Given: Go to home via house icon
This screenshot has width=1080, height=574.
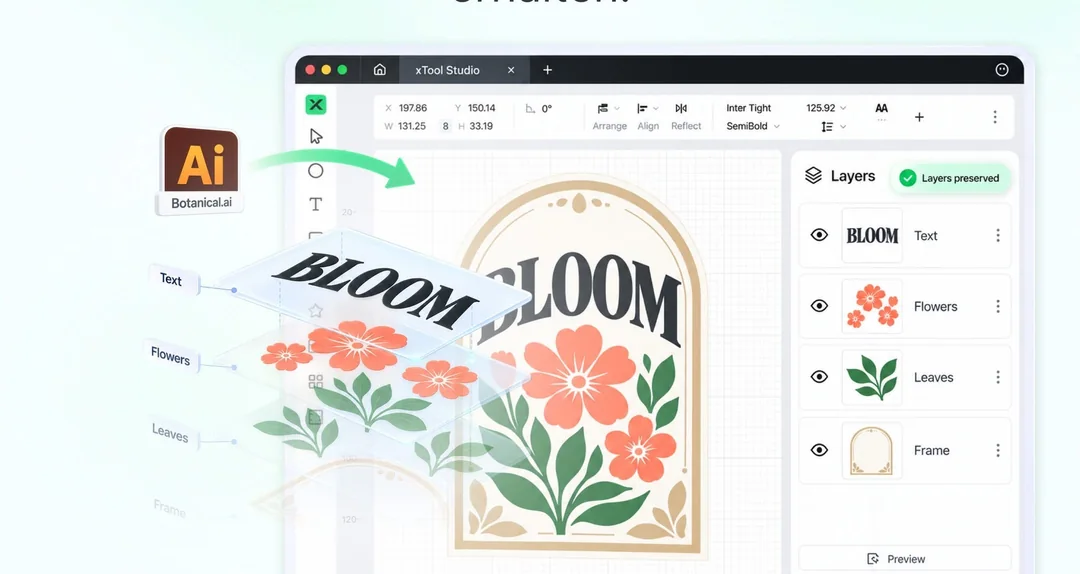Looking at the screenshot, I should [380, 70].
